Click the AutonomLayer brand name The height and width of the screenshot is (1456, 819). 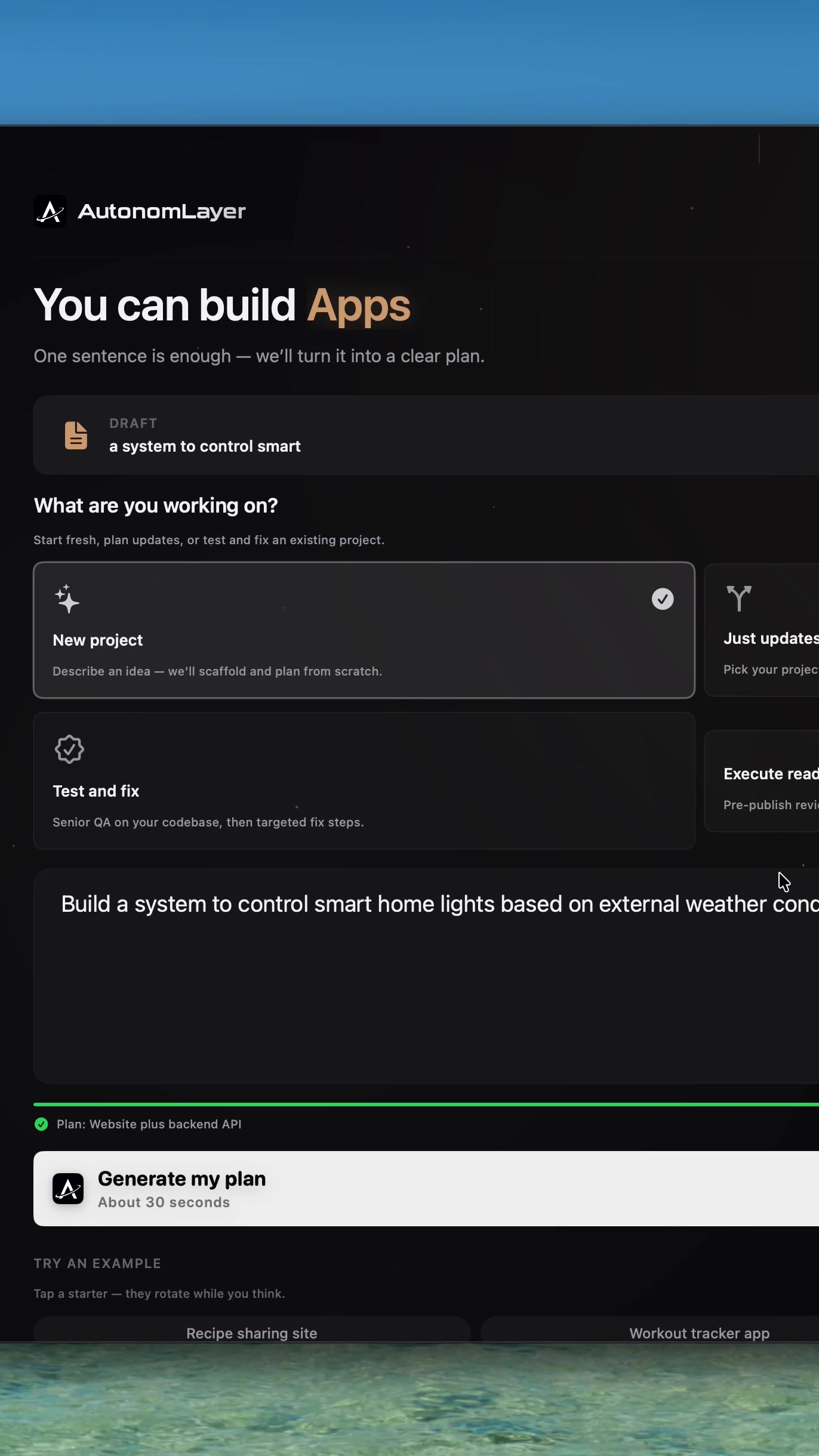162,211
